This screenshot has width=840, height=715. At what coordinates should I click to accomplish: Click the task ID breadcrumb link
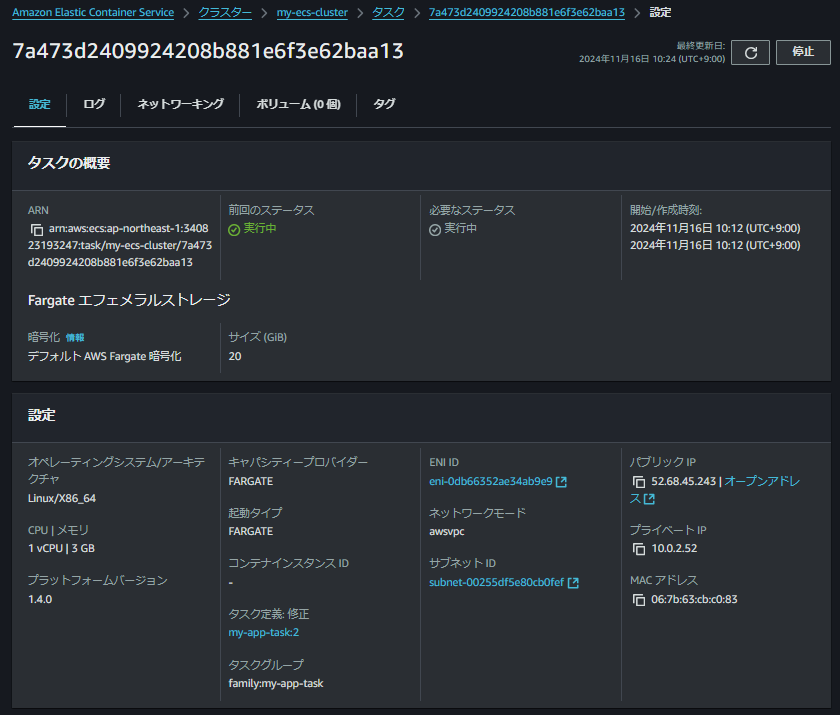point(527,12)
